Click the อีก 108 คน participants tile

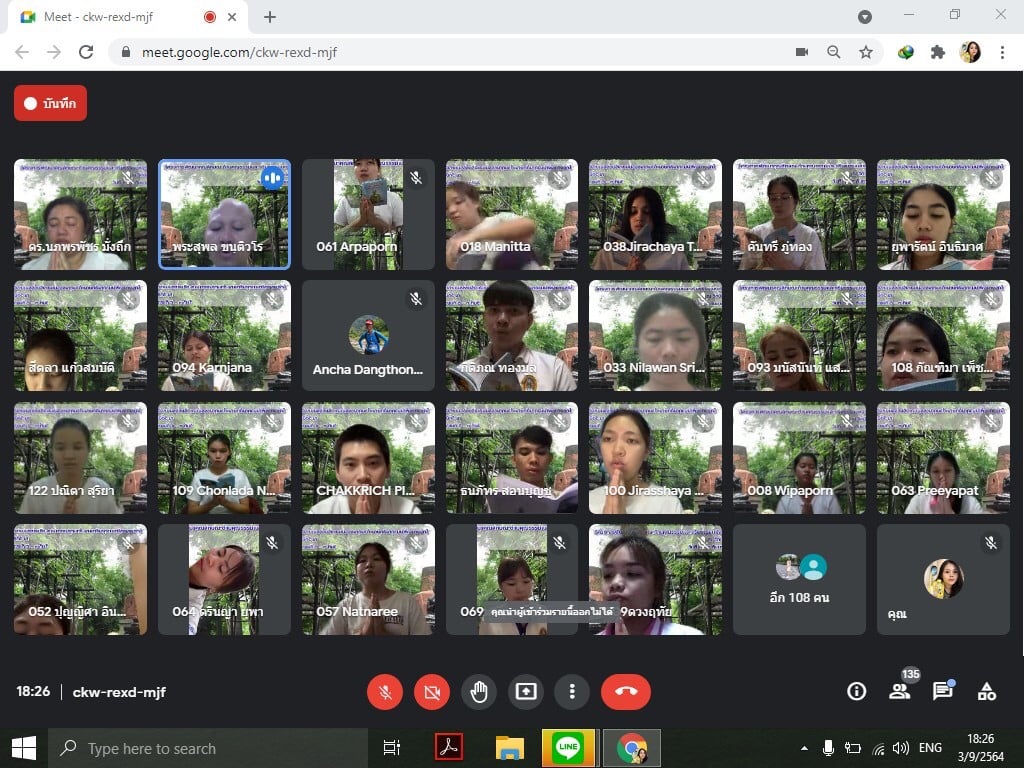click(799, 579)
